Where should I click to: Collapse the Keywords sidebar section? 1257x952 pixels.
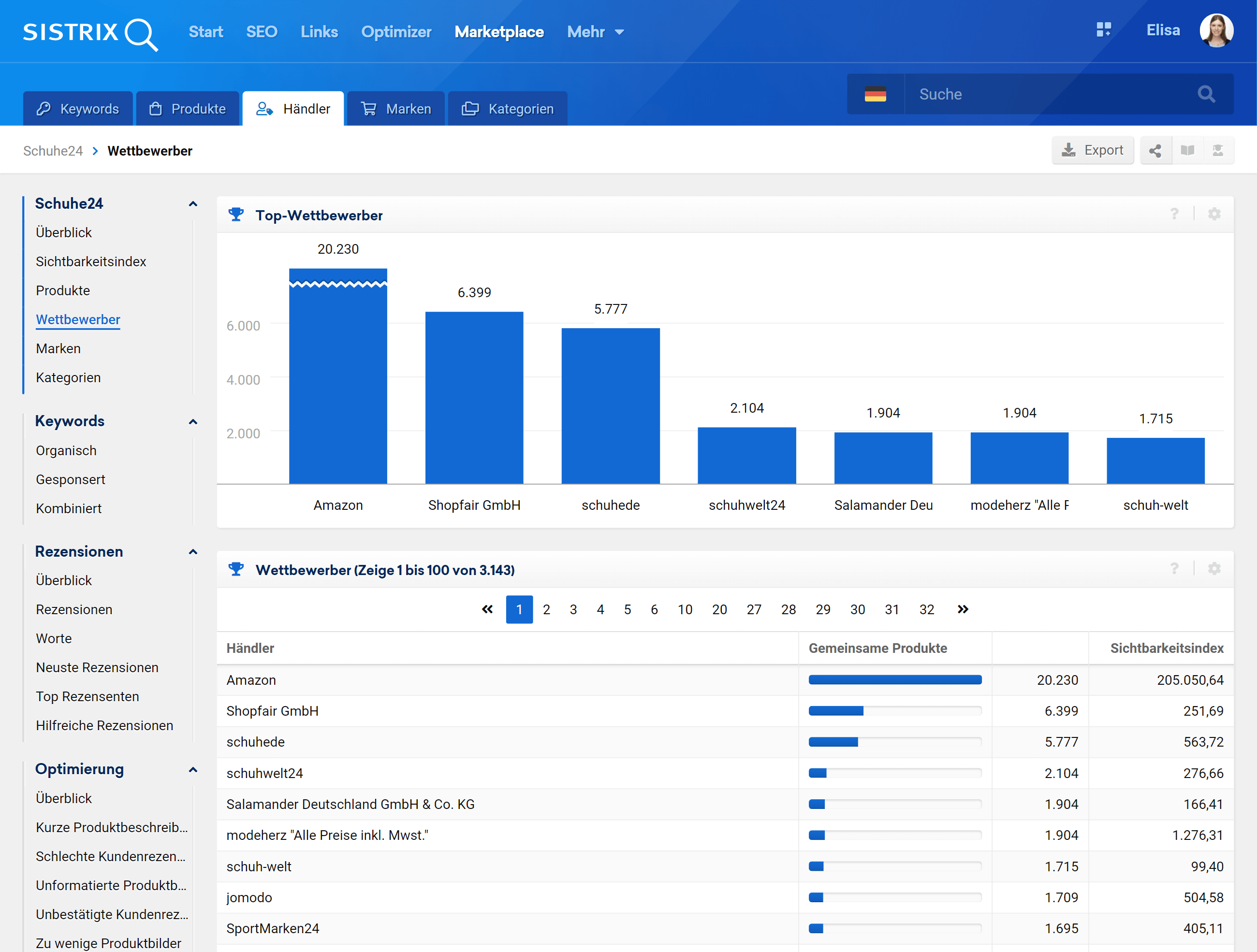click(x=192, y=421)
